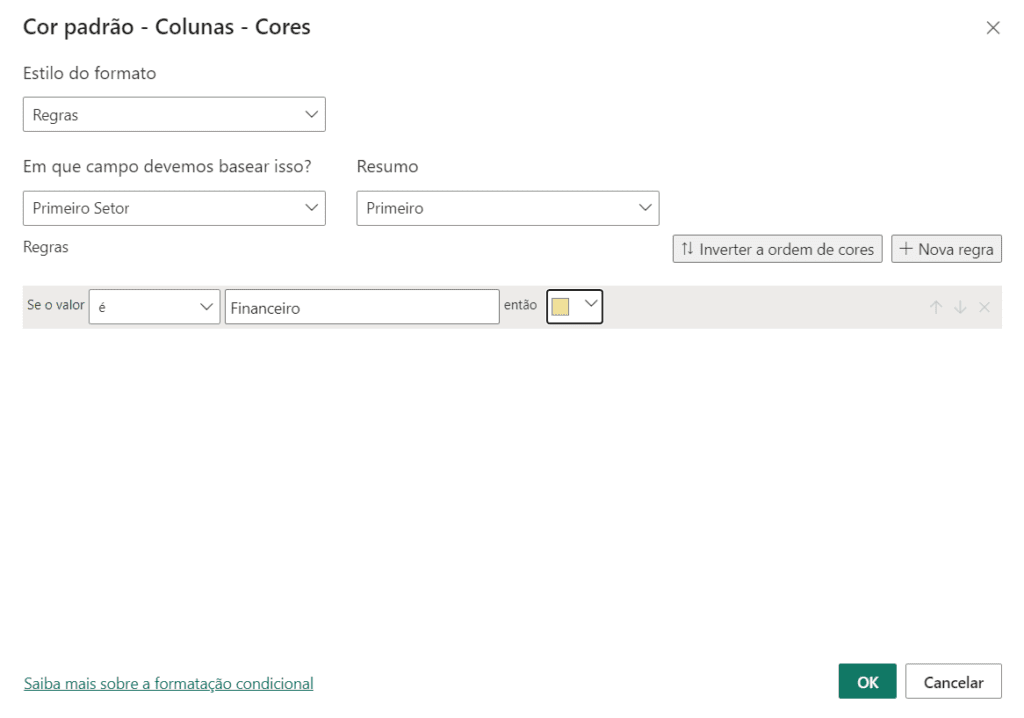This screenshot has height=718, width=1024.
Task: Close the dialog with the X icon
Action: point(993,28)
